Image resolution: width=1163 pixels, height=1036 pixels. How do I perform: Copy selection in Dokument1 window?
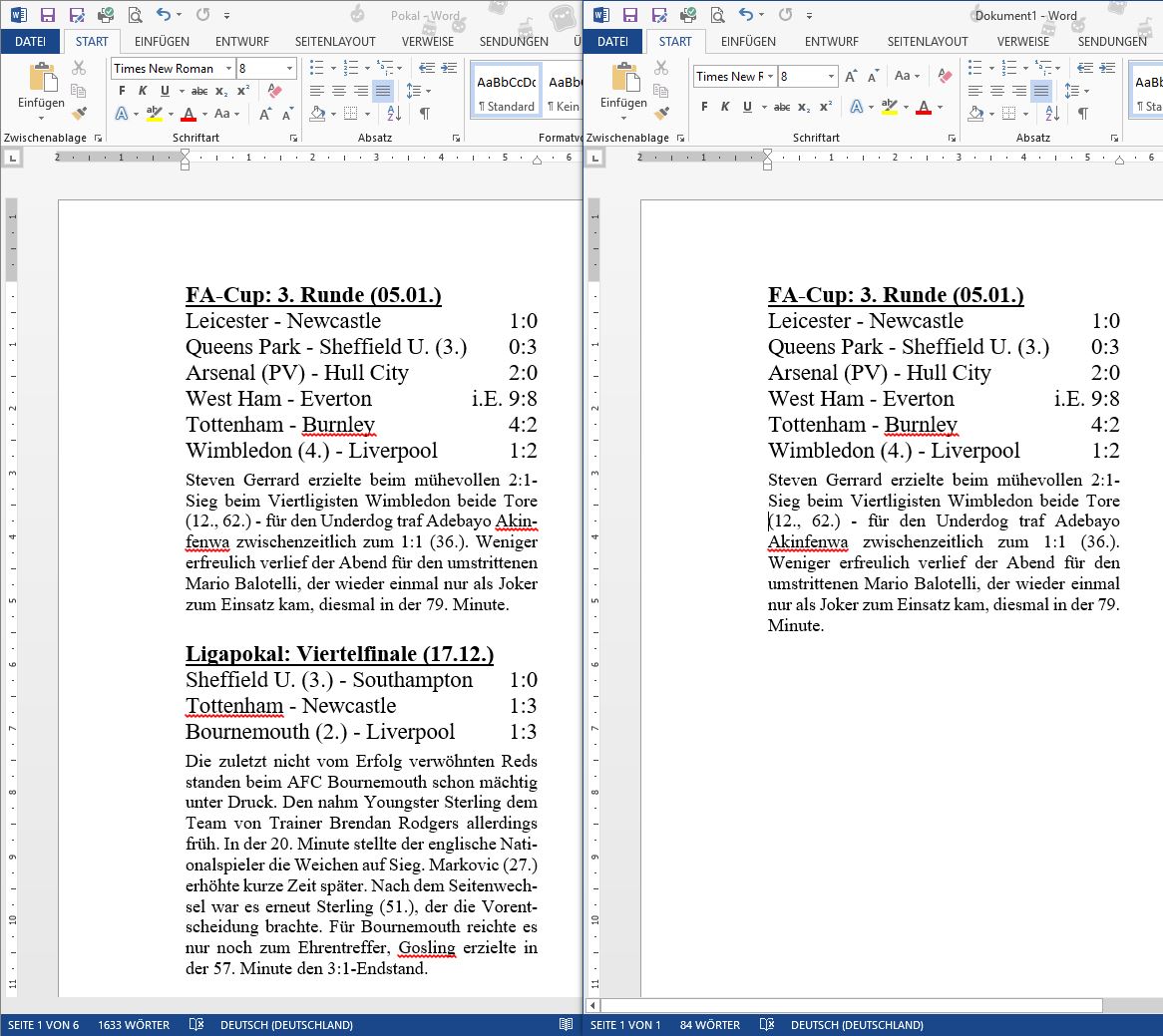click(661, 91)
